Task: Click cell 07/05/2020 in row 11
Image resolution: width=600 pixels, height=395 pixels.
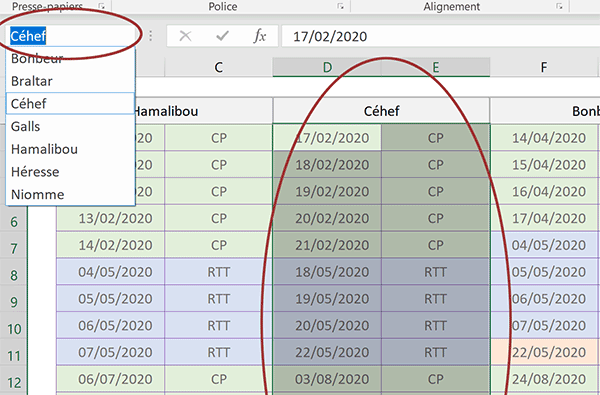Action: click(111, 352)
